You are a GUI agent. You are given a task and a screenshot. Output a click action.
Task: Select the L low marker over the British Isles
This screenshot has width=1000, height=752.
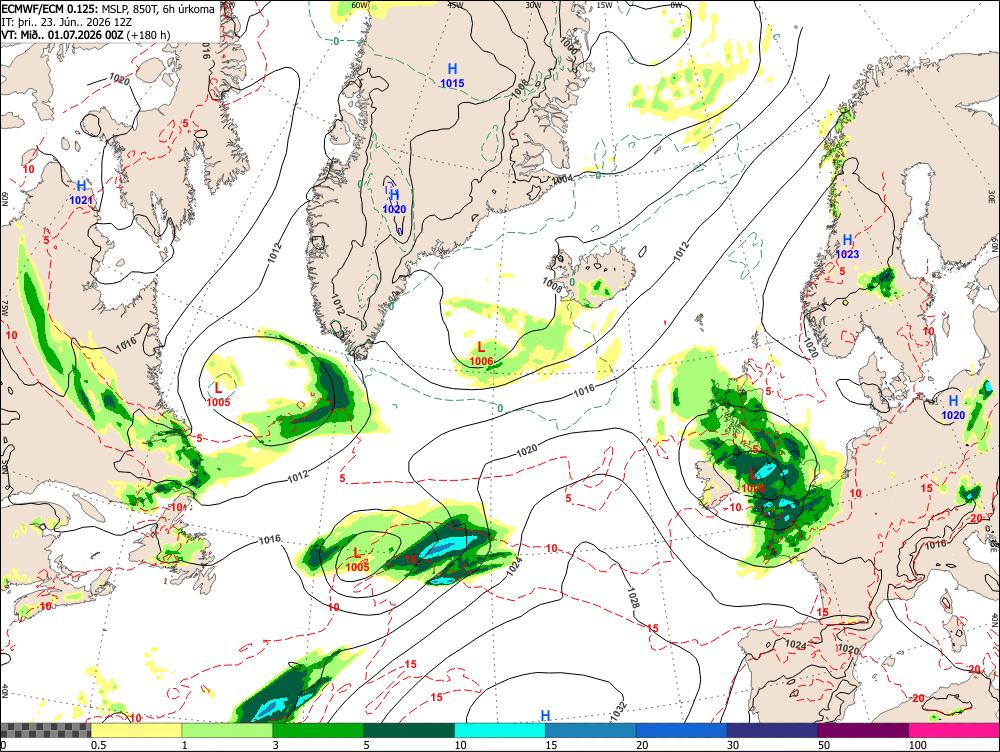[753, 480]
